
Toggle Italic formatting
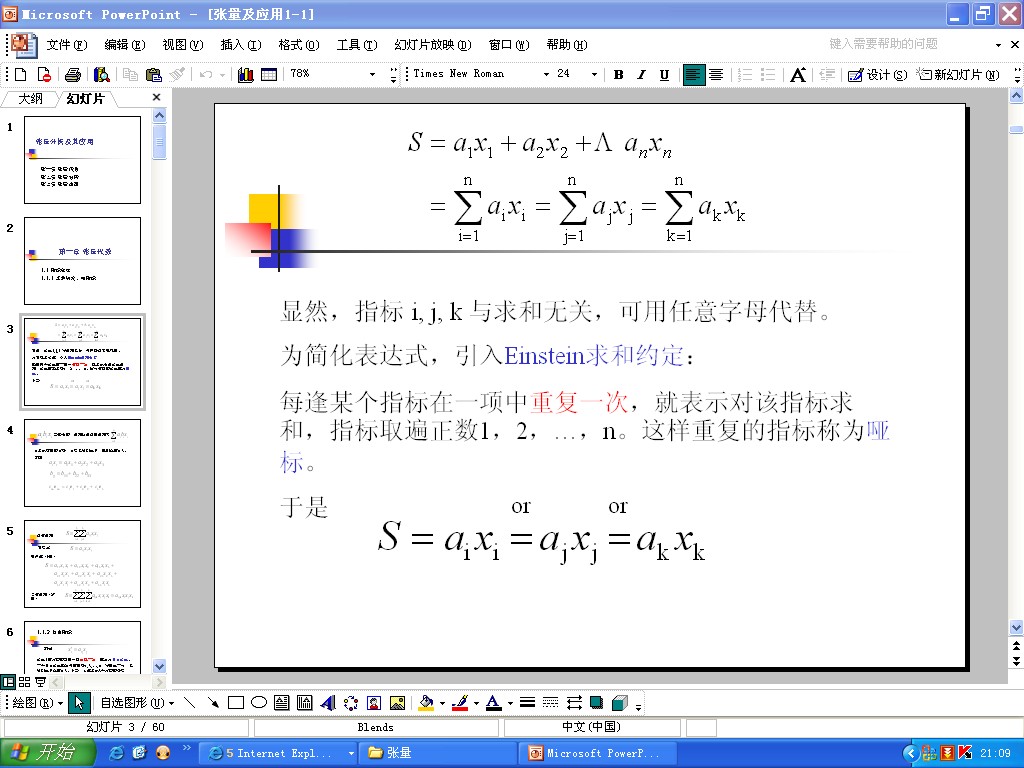[x=641, y=74]
